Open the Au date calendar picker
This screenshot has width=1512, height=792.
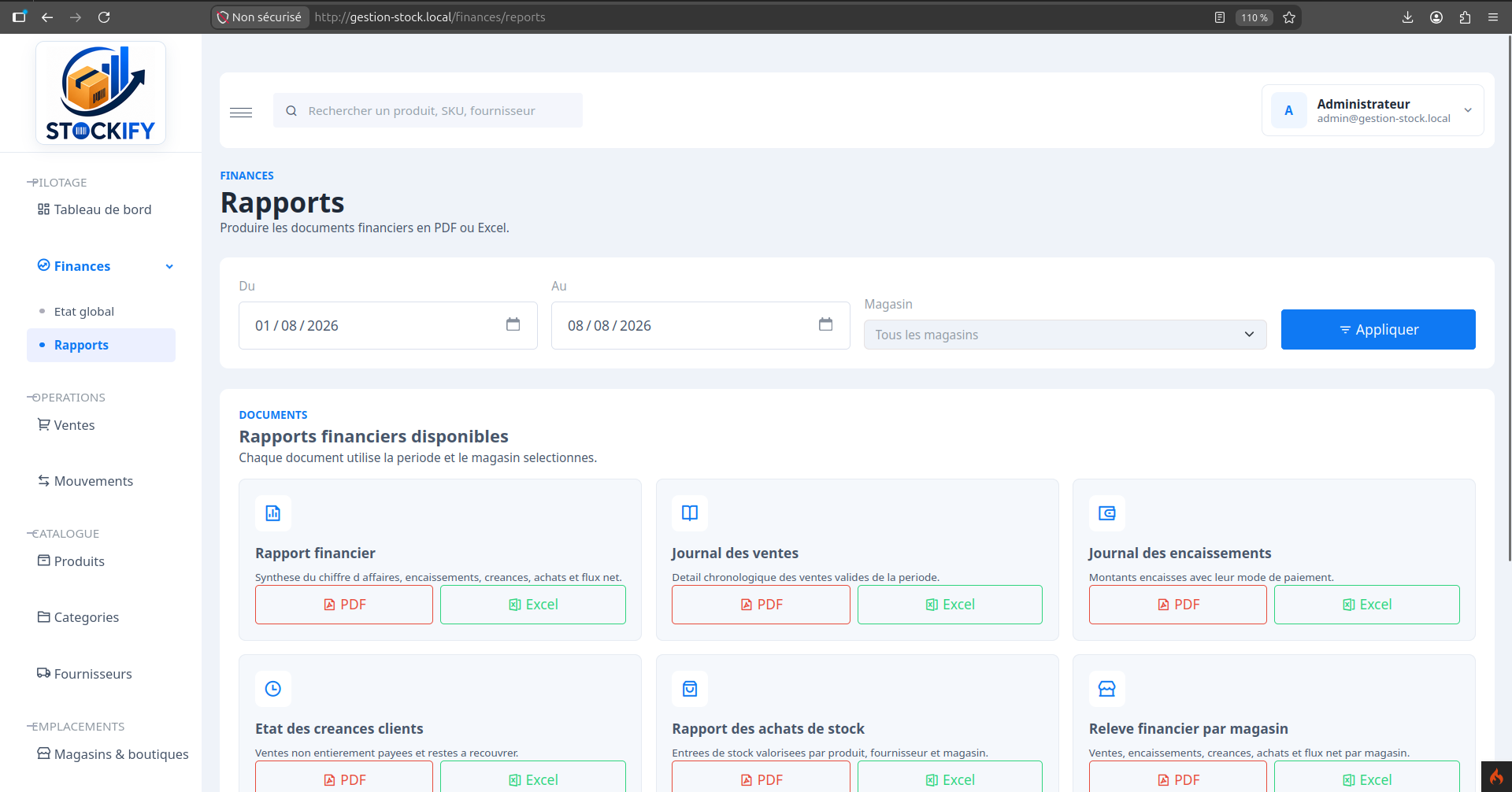pyautogui.click(x=825, y=324)
